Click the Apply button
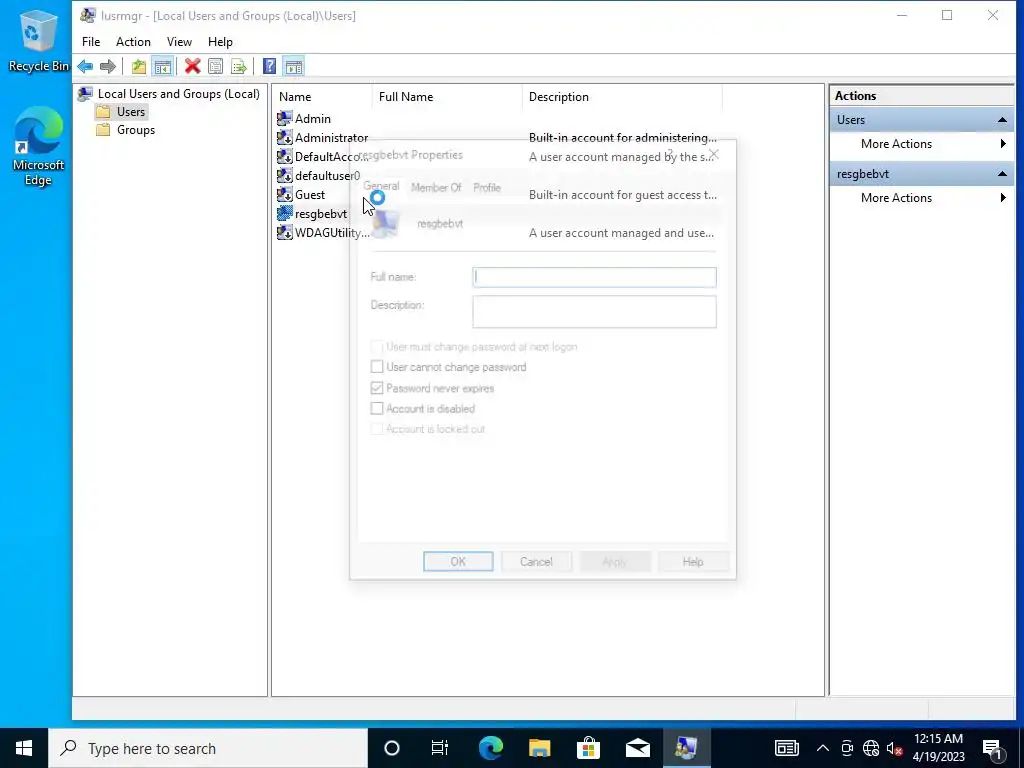1024x768 pixels. pos(615,562)
